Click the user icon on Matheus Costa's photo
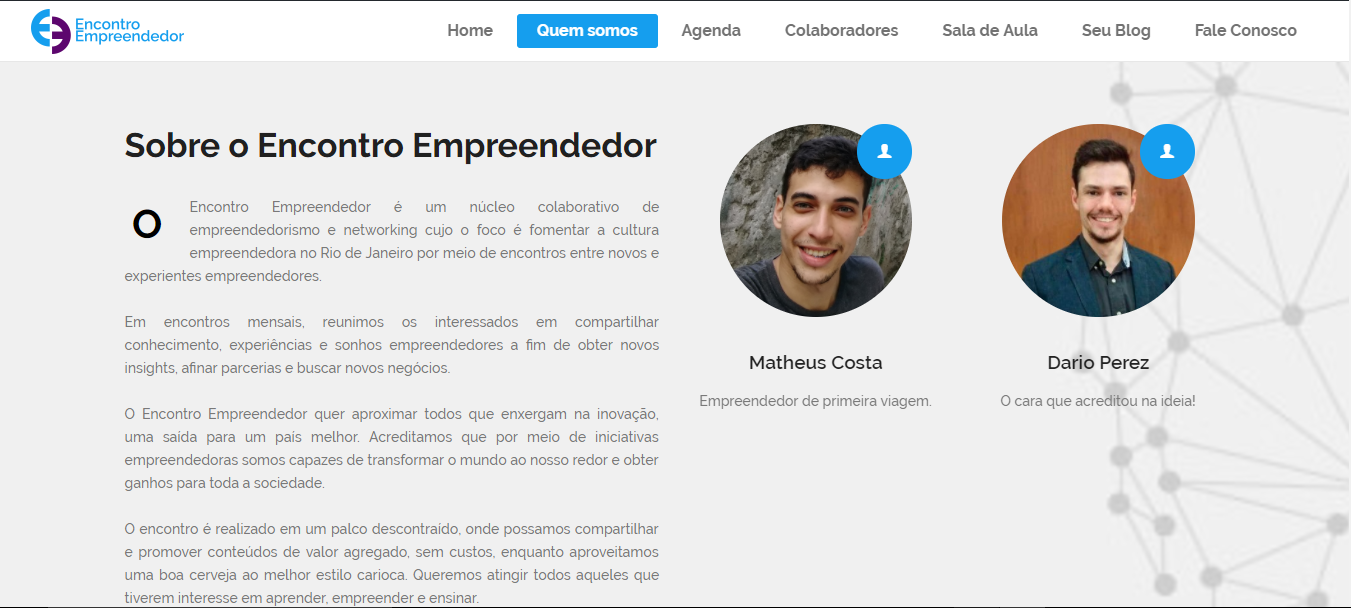 pyautogui.click(x=884, y=151)
